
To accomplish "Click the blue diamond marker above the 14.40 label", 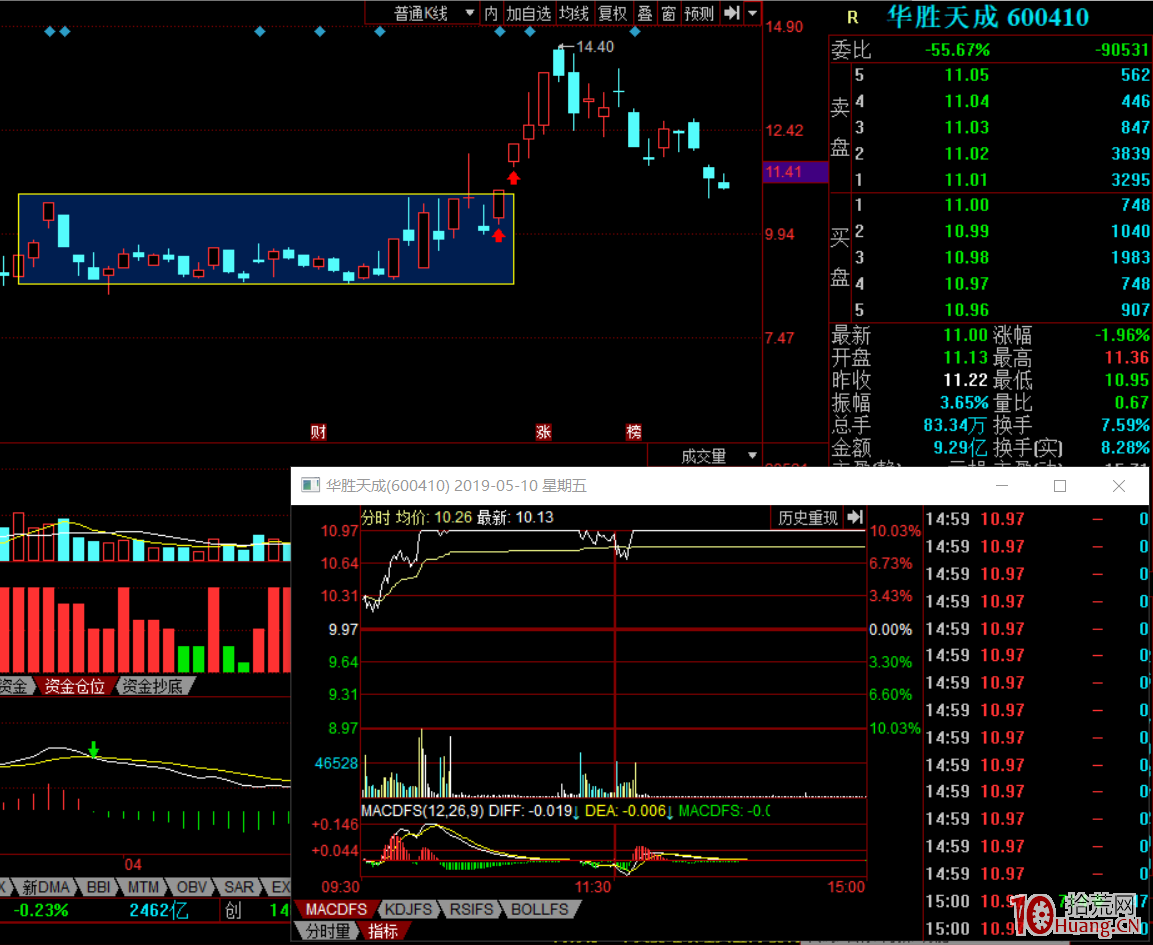I will 530,32.
